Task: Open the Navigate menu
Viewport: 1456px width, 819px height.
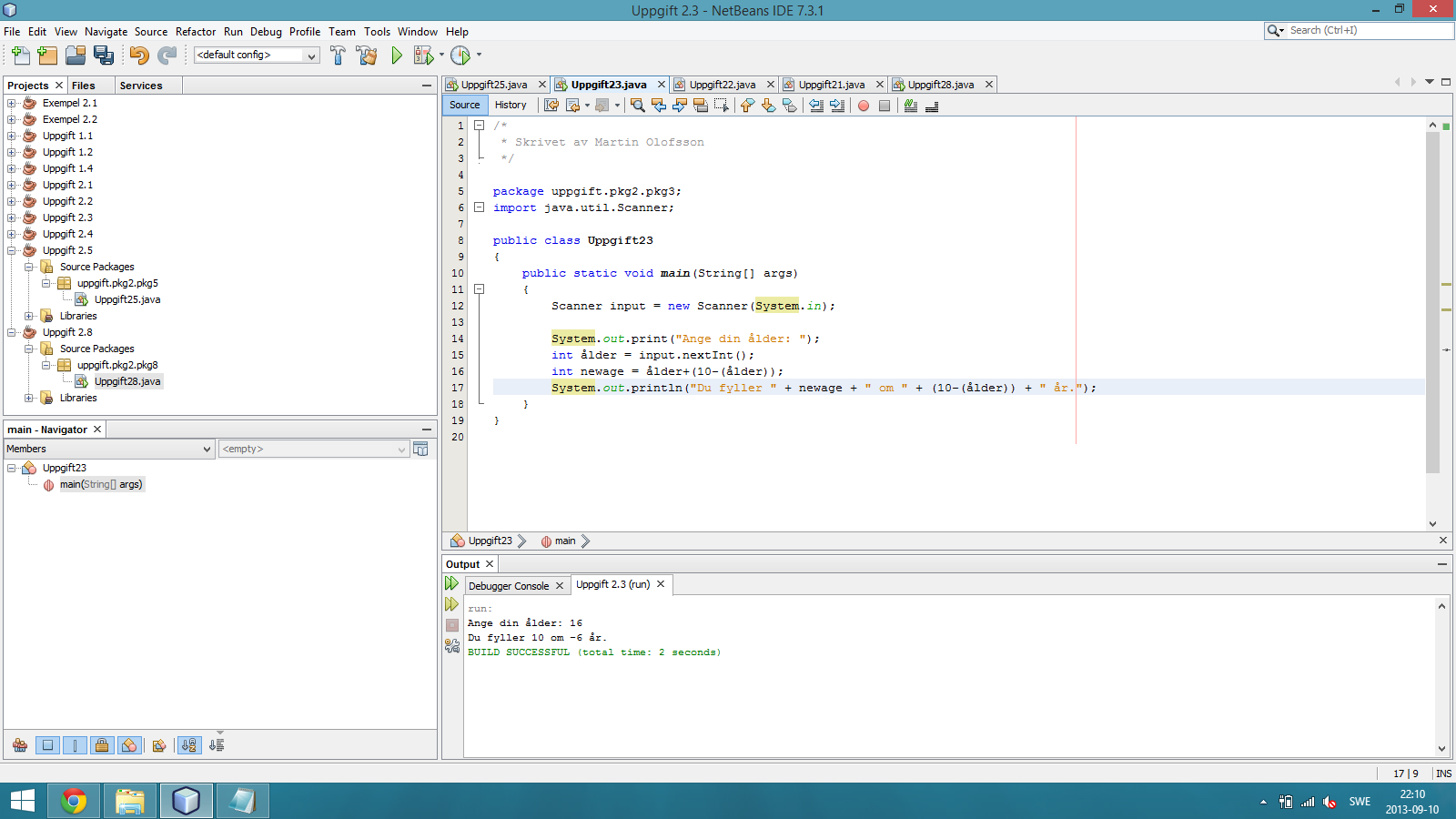Action: click(106, 32)
